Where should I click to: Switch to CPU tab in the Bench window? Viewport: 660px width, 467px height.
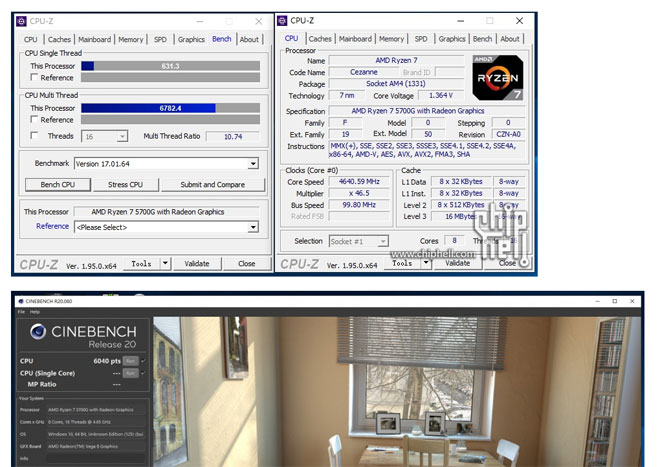tap(31, 40)
